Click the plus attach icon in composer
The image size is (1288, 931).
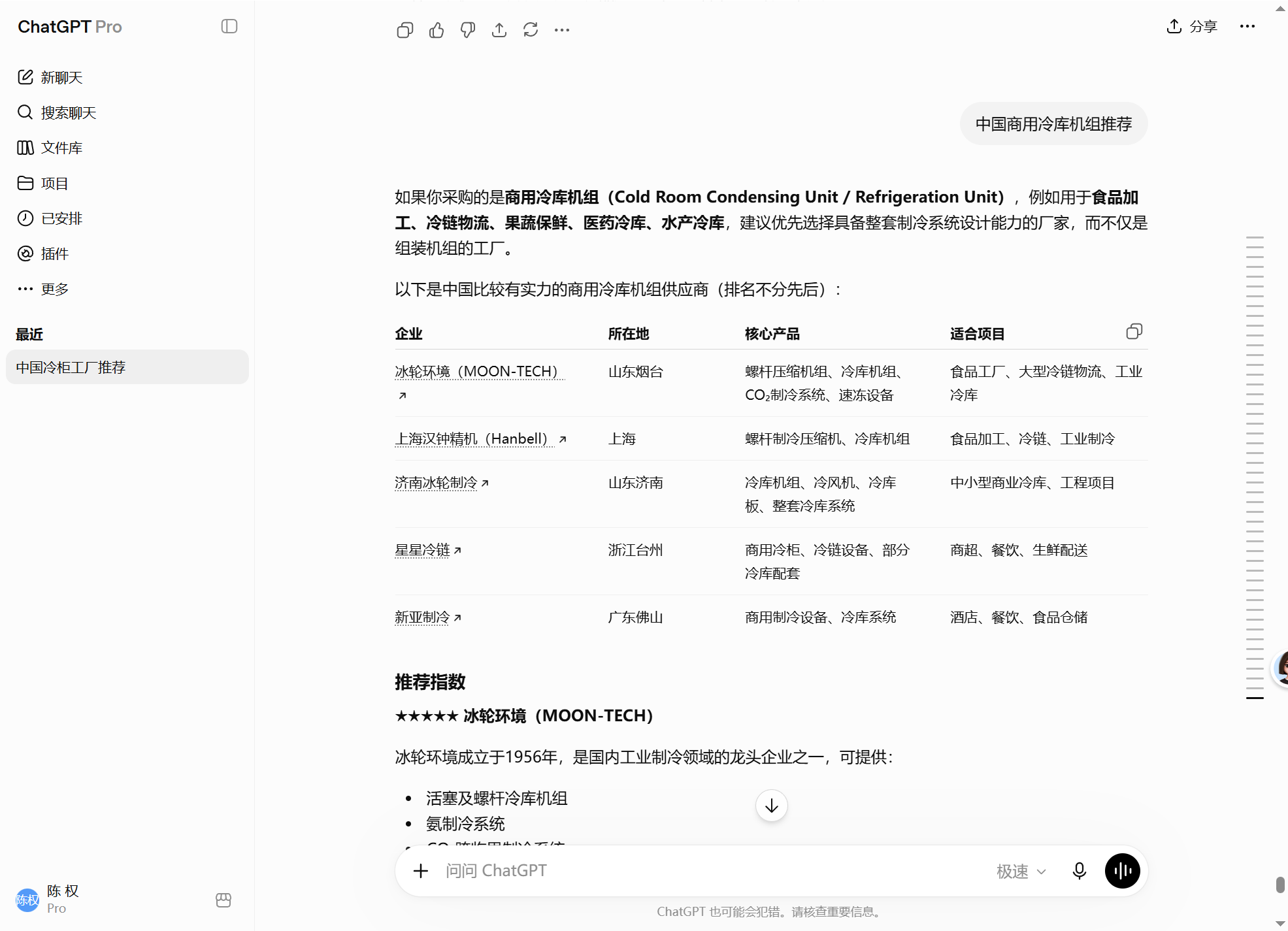(x=421, y=871)
